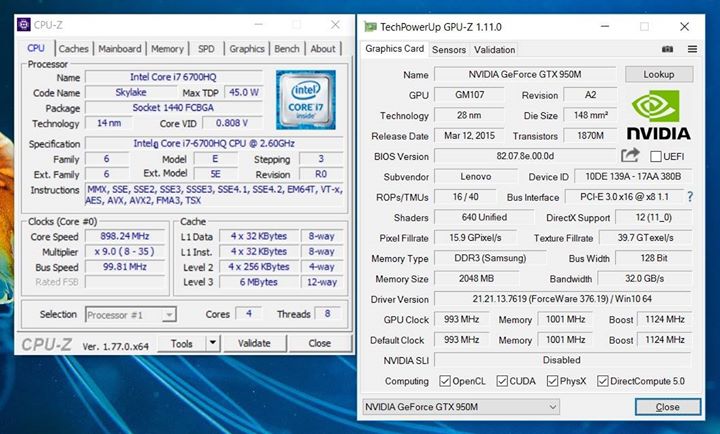Click the Bandwidth value 32.0 GB/s

point(645,279)
